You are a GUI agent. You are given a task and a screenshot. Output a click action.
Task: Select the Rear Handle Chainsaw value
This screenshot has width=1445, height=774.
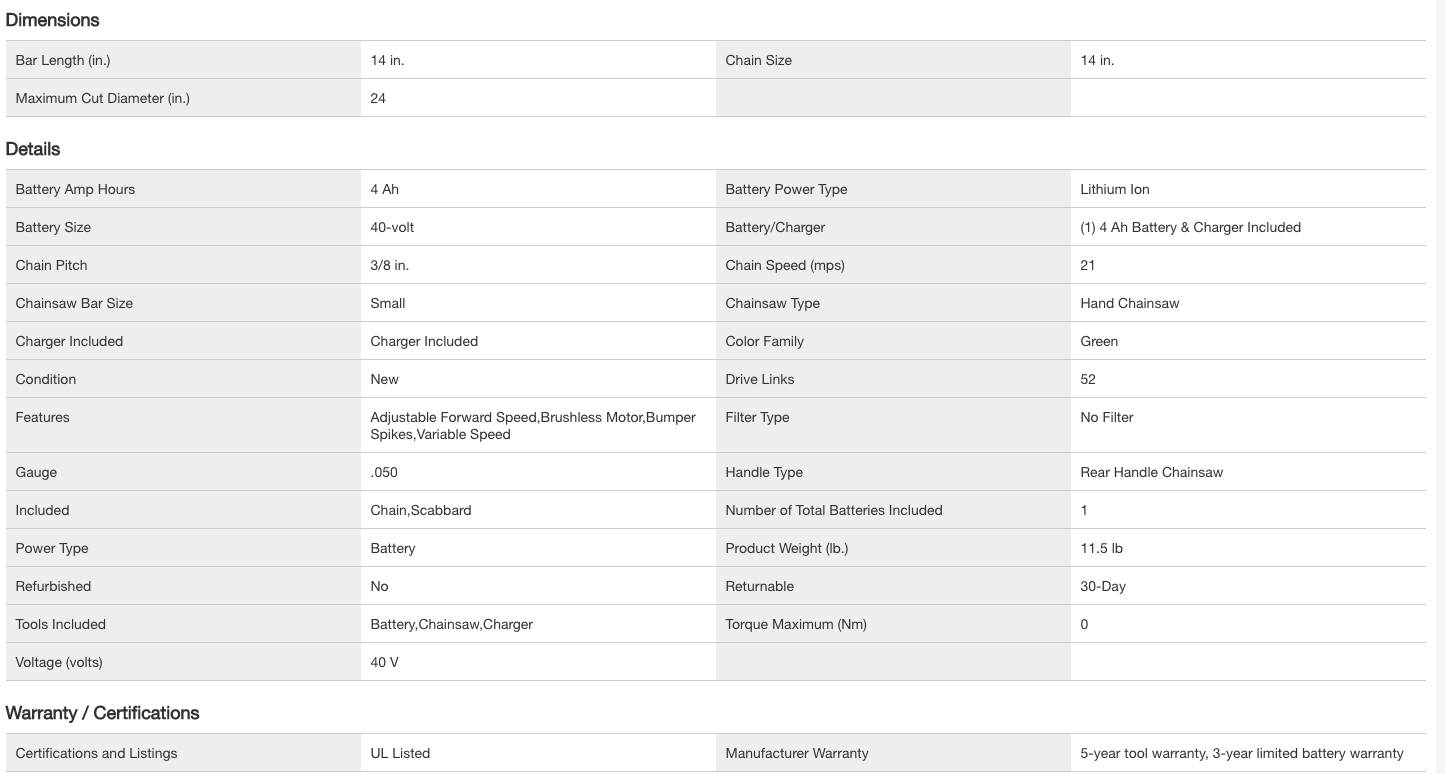(x=1151, y=472)
